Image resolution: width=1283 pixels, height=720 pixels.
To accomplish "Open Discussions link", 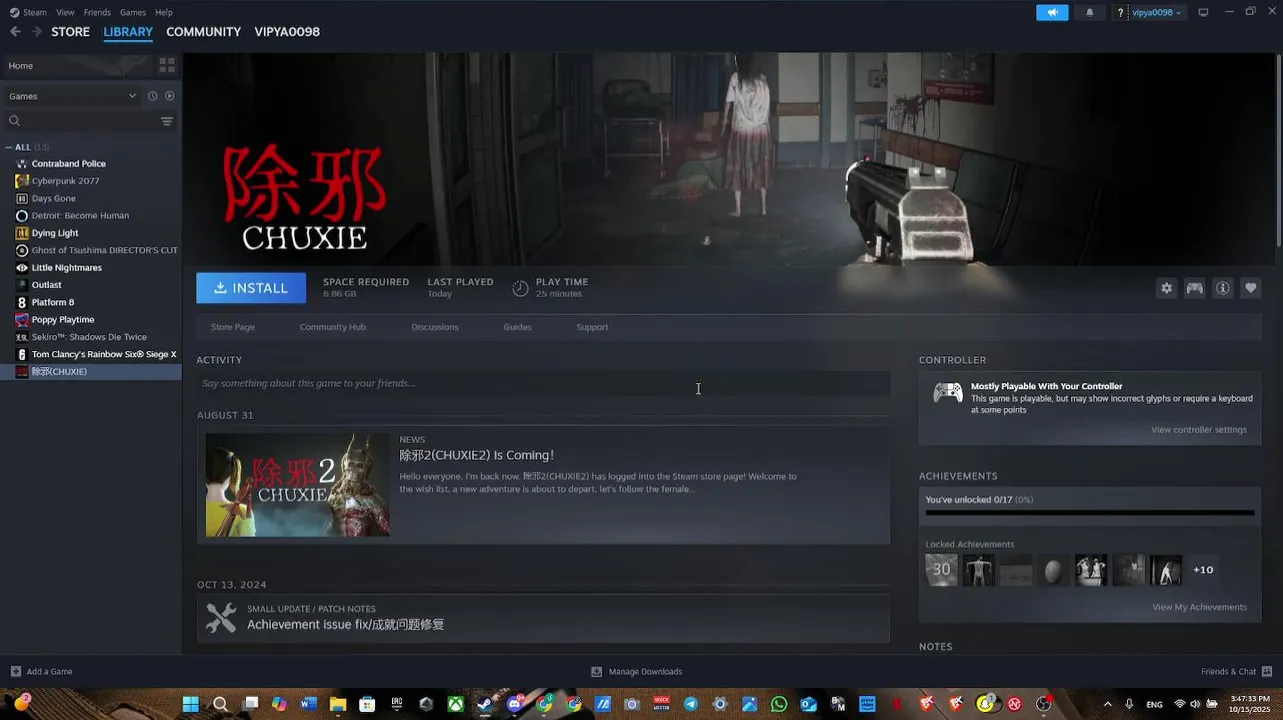I will point(435,327).
